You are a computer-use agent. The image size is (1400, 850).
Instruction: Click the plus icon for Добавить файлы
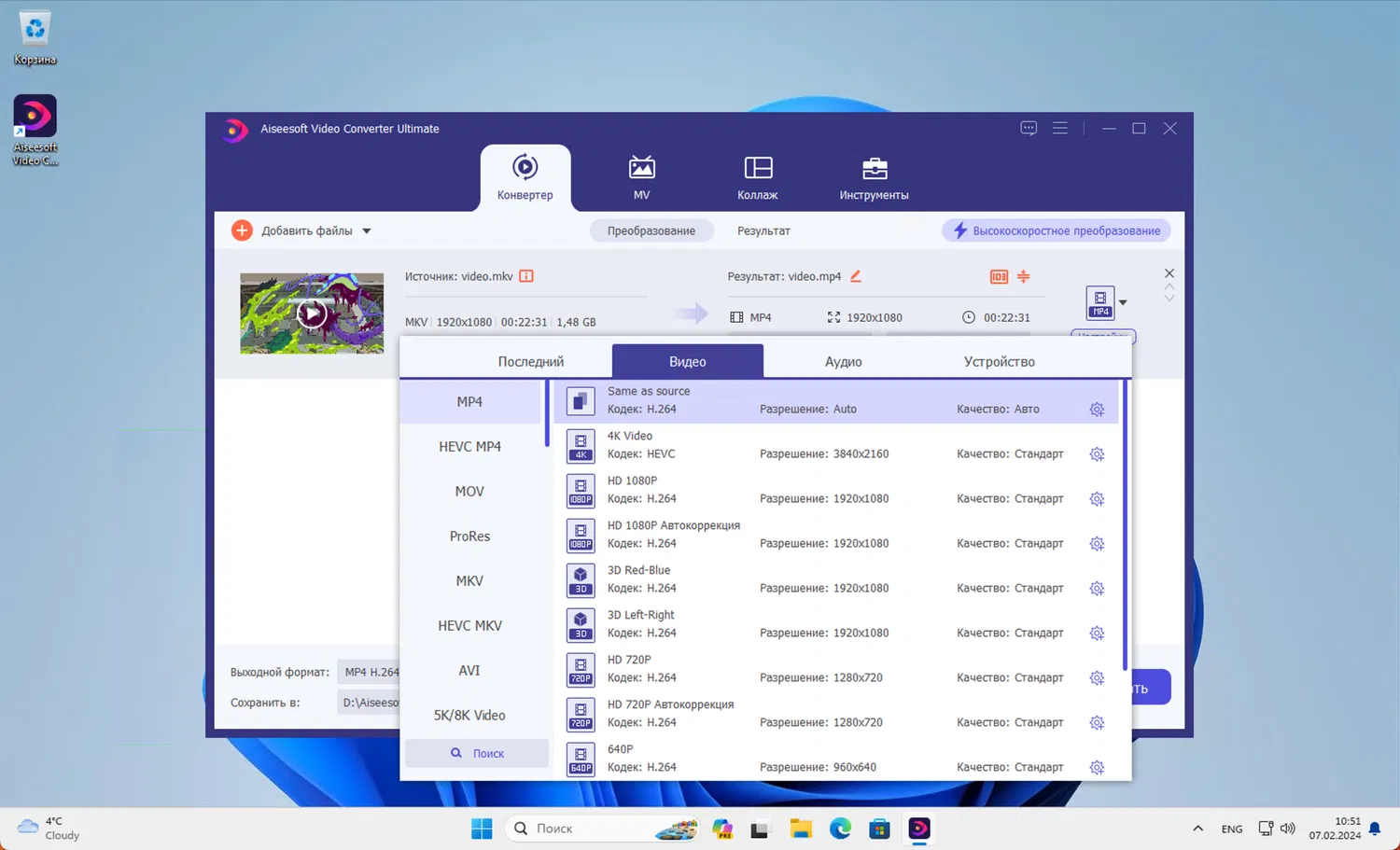(x=242, y=230)
